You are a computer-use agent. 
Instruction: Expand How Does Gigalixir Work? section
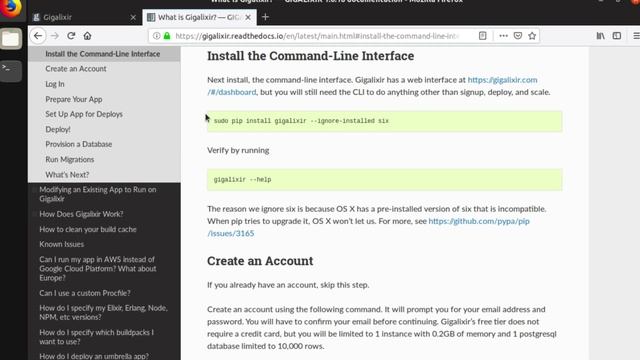(81, 214)
